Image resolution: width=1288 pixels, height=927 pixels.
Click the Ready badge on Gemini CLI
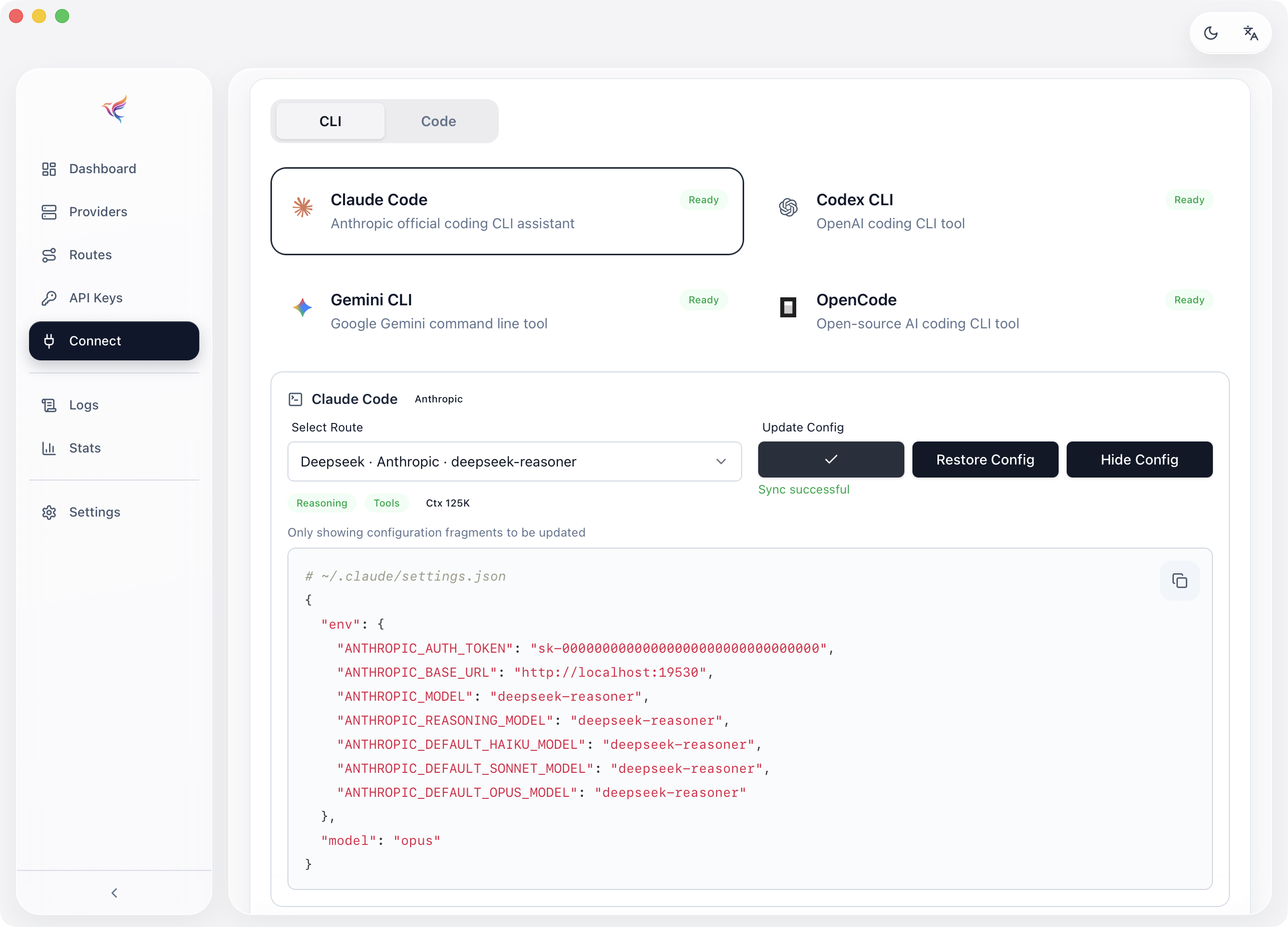[x=704, y=300]
